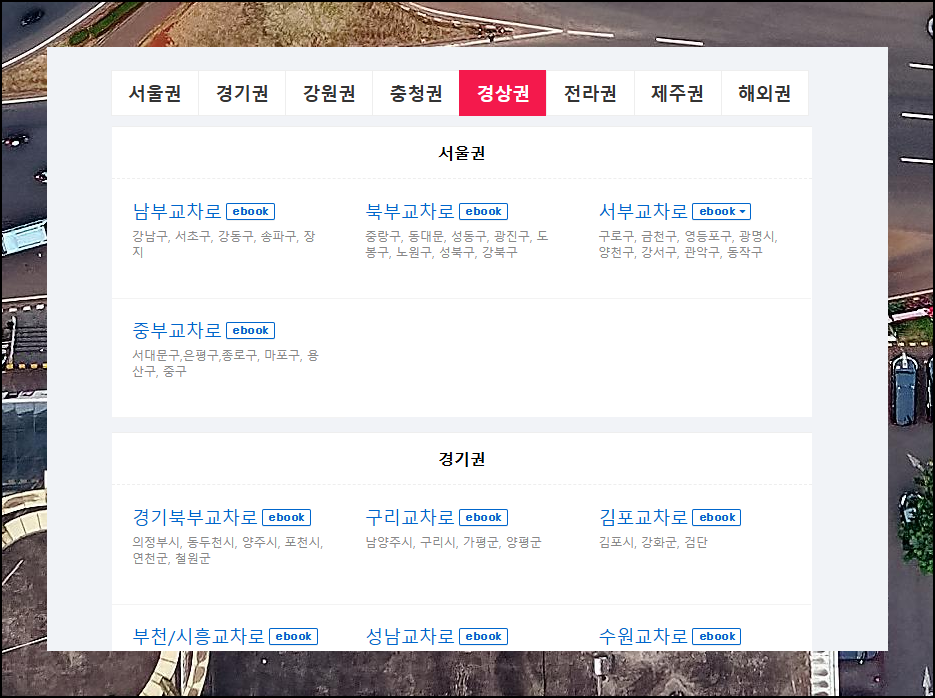Switch to the 경기권 tab
Screen dimensions: 935x698
point(242,93)
